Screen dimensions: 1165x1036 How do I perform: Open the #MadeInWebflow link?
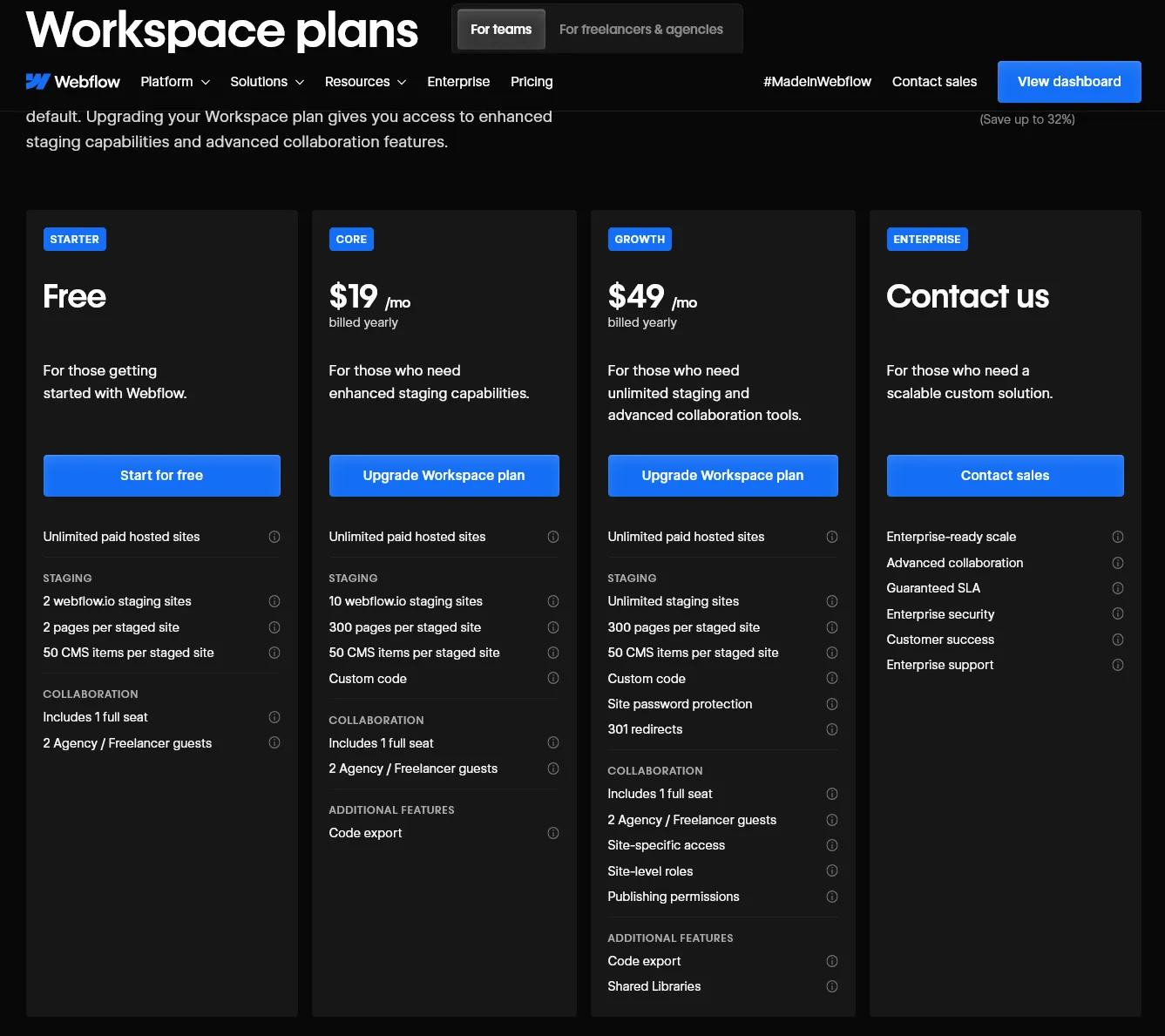tap(817, 82)
